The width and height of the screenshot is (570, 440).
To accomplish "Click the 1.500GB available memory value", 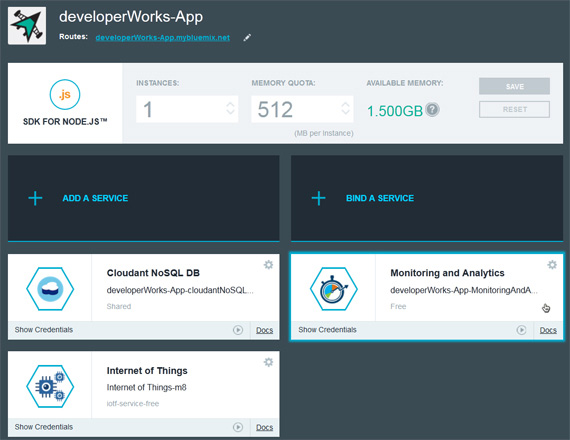I will click(395, 111).
